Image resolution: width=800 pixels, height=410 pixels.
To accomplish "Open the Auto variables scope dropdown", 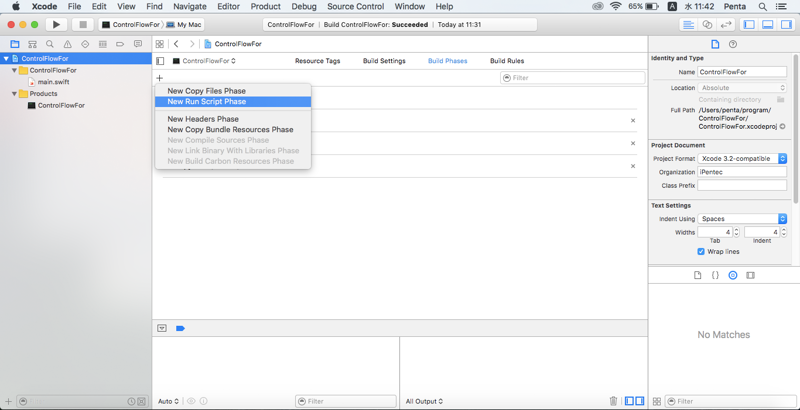I will (168, 401).
